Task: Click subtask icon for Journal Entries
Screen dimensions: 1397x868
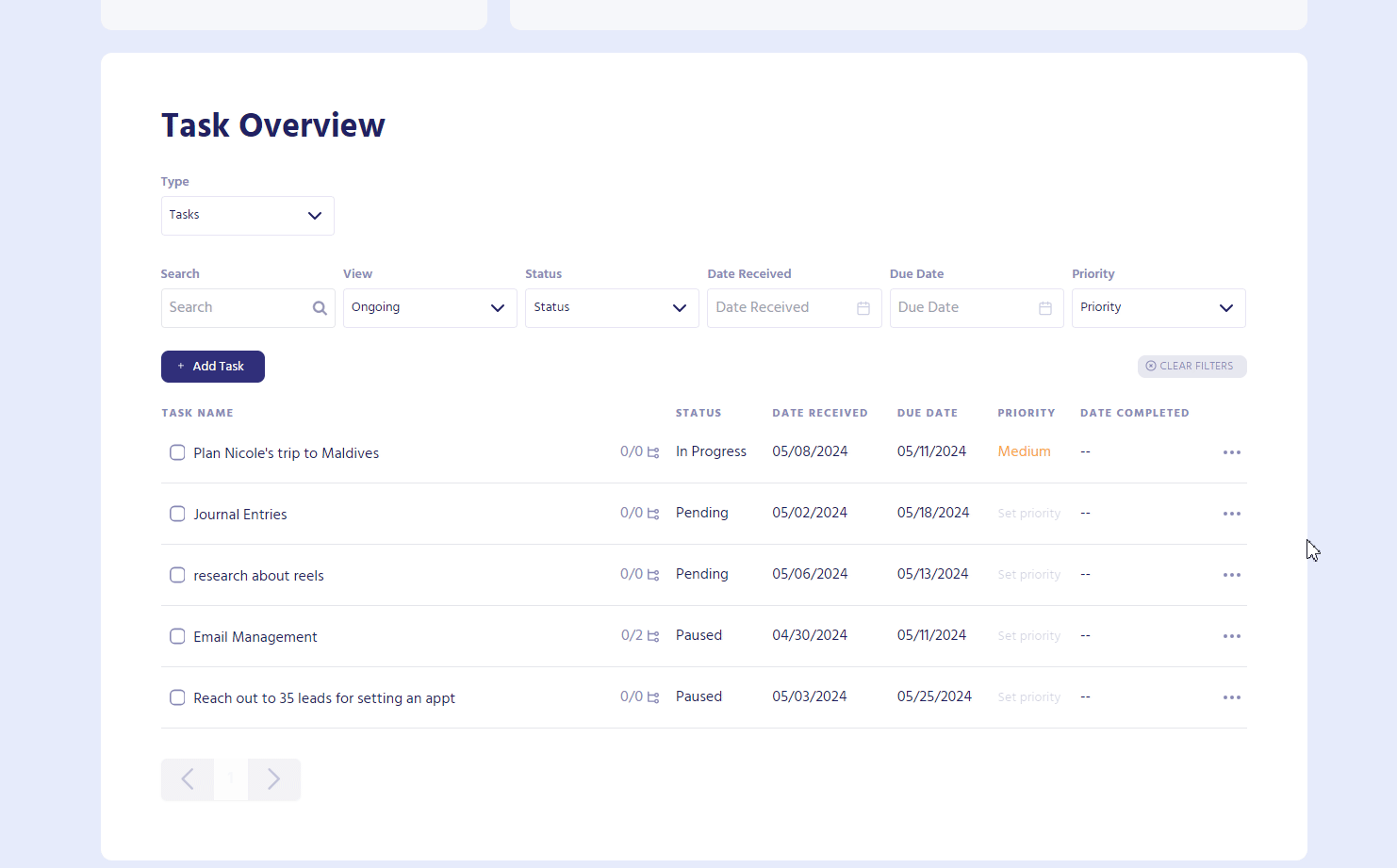Action: tap(653, 514)
